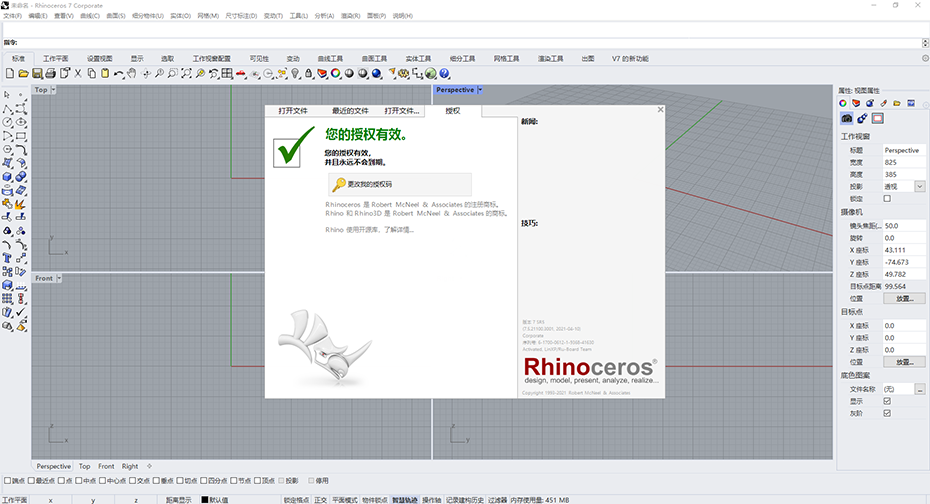Screen dimensions: 930x504
Task: Click the Cut scissors icon
Action: tap(78, 74)
